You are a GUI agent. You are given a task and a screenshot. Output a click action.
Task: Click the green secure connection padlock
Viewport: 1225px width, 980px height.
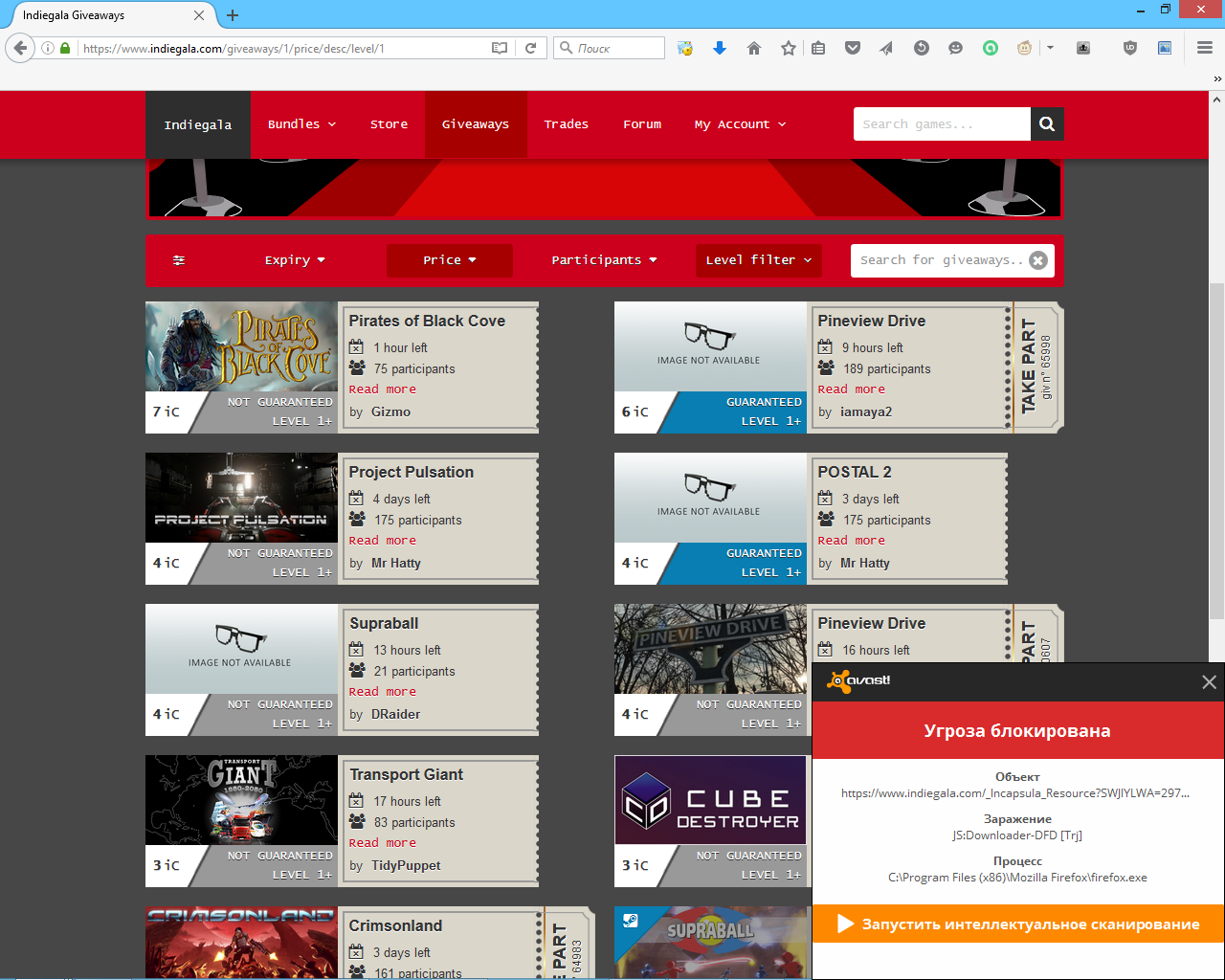coord(65,48)
